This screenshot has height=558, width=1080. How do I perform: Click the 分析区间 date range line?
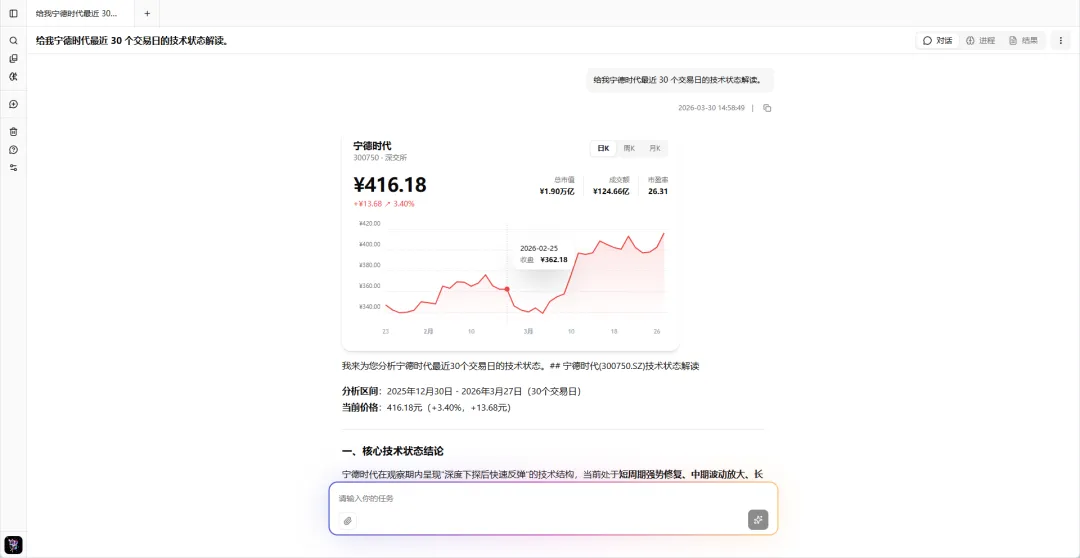coord(461,391)
